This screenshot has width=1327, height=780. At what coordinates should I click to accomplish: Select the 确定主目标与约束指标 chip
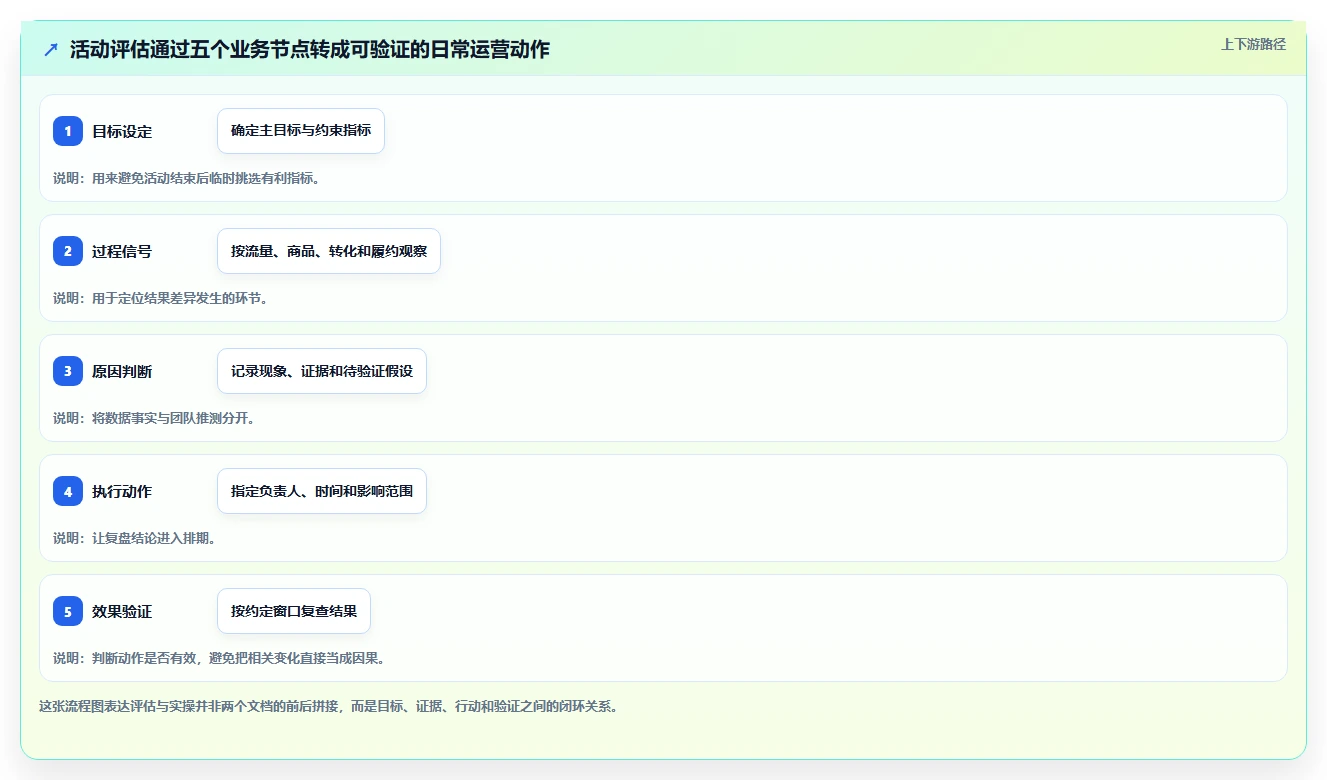click(301, 131)
